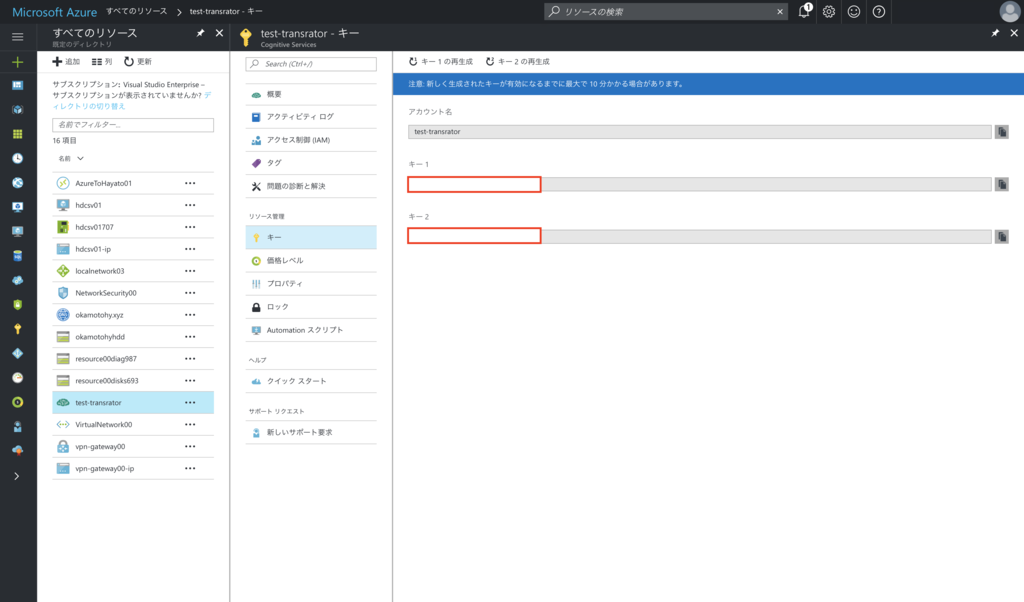Click the 更新 refresh button
1024x602 pixels.
point(138,61)
